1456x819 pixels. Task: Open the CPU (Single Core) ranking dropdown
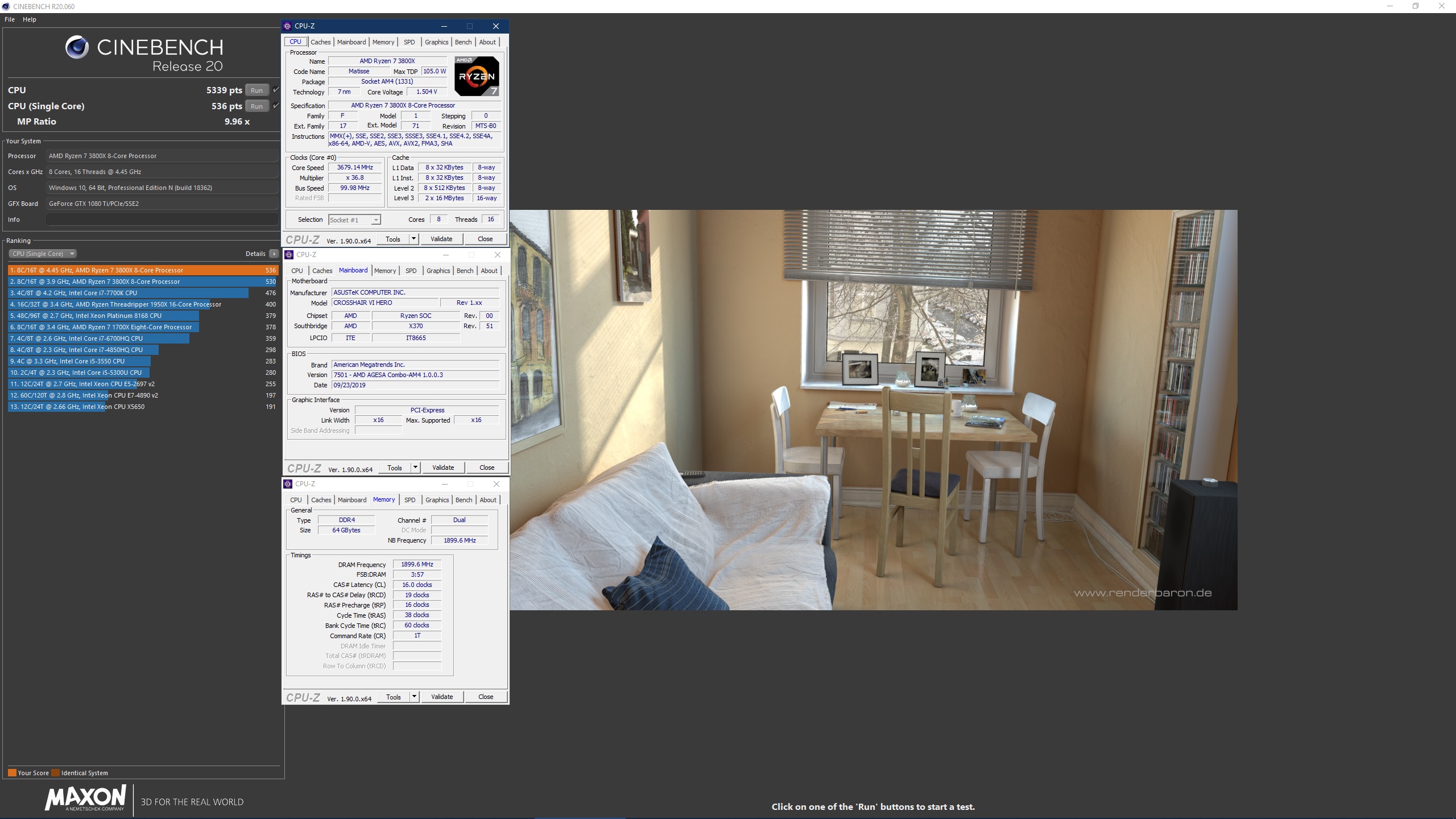click(43, 254)
